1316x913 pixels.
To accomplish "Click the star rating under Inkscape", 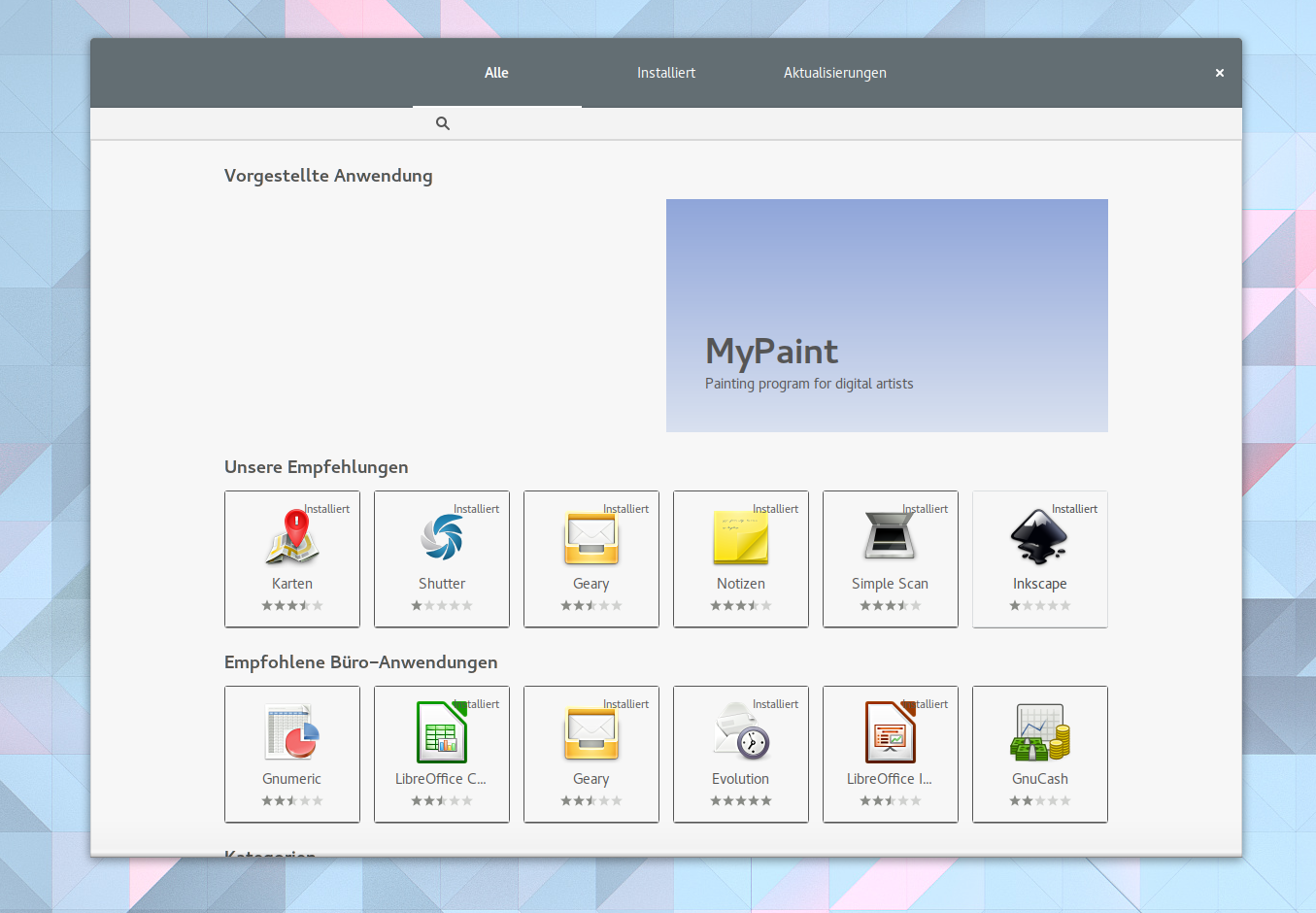I will click(1039, 605).
